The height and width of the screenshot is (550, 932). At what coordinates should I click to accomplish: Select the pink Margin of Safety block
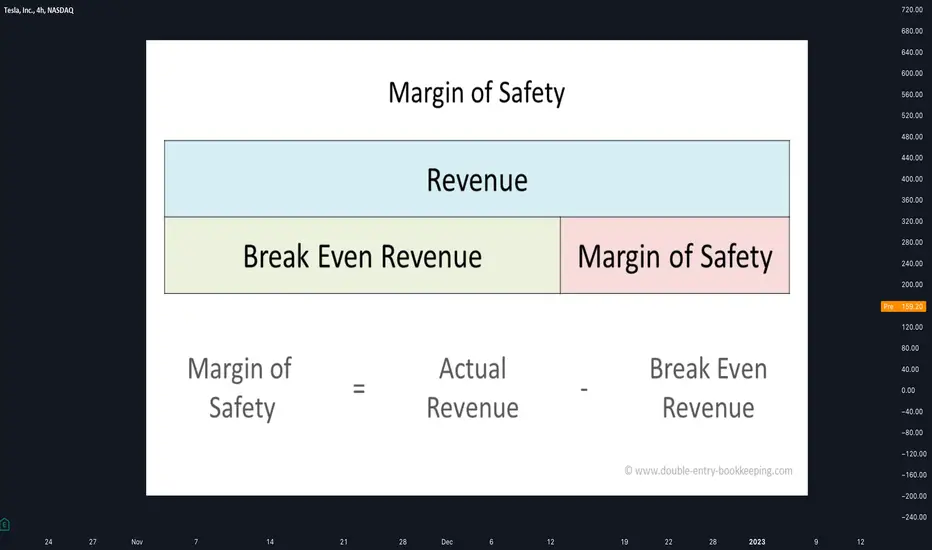pyautogui.click(x=675, y=256)
